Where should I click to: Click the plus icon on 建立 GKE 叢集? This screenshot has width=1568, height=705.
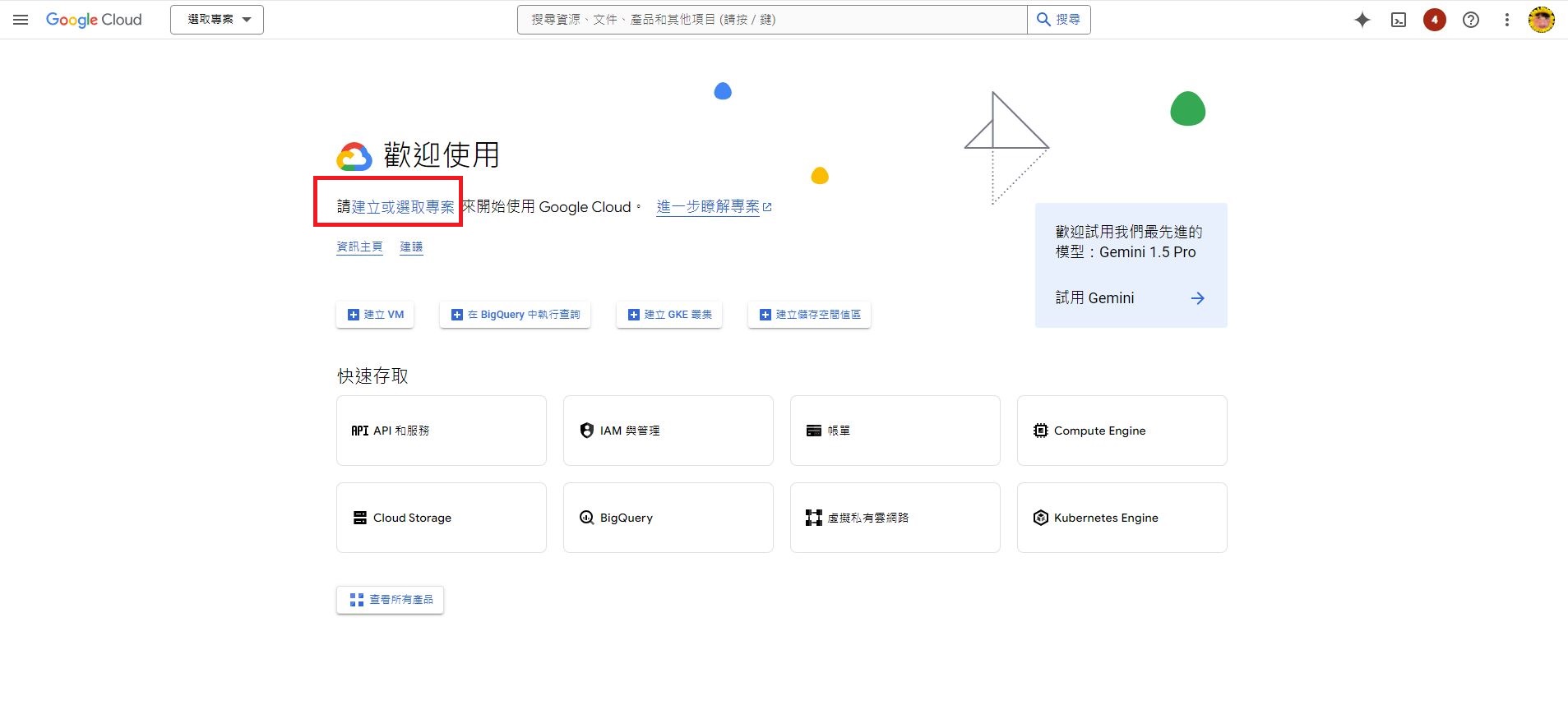[634, 315]
